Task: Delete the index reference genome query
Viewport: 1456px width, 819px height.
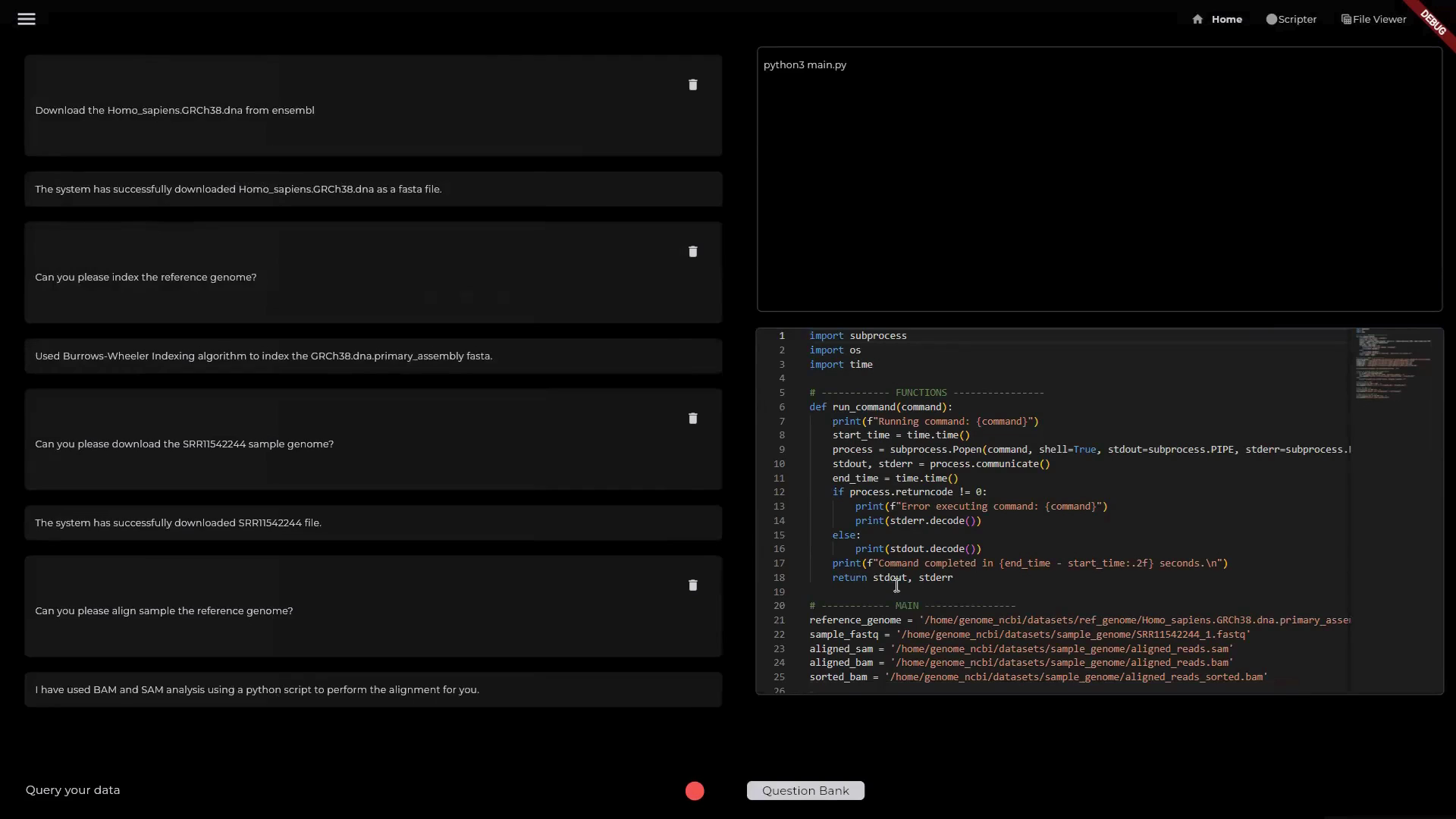Action: (692, 252)
